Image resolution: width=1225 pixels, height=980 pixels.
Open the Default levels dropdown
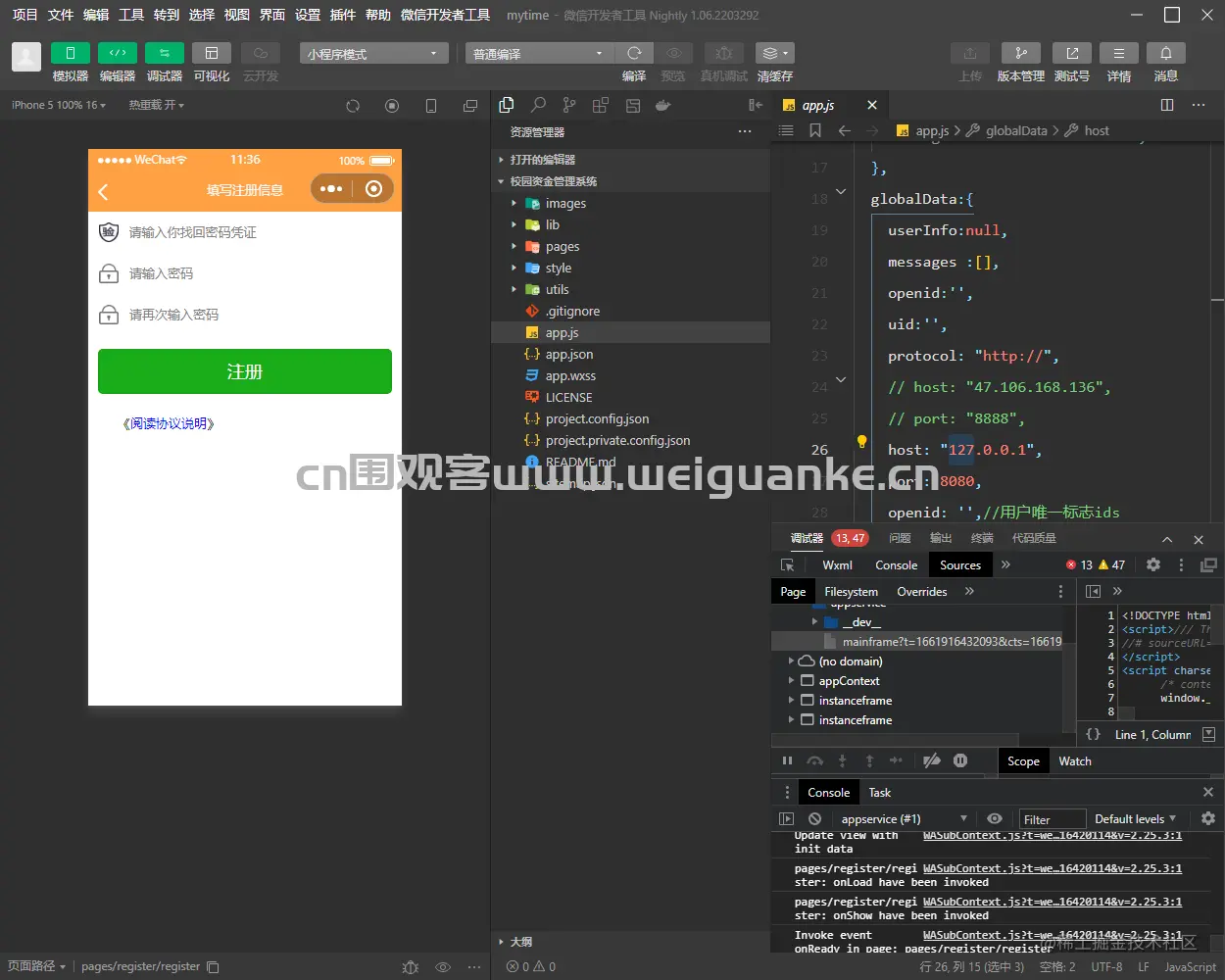click(1135, 818)
